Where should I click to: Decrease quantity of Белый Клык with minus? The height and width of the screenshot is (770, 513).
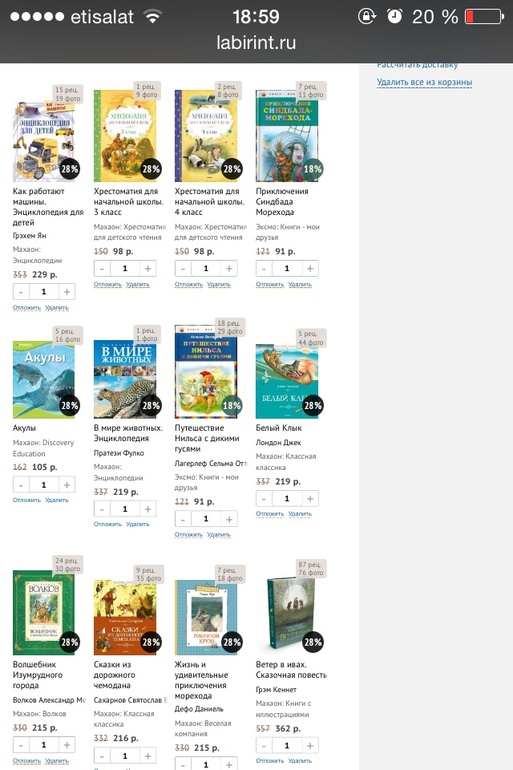pos(264,499)
